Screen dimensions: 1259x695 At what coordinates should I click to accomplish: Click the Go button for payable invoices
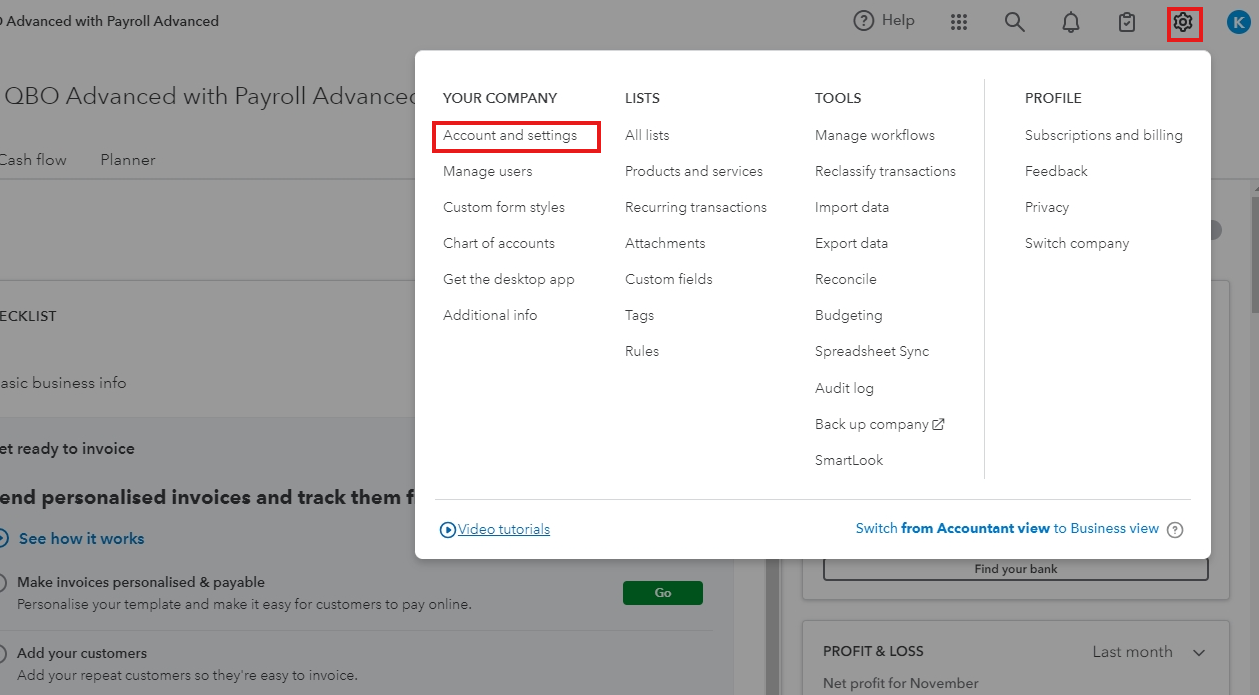point(662,592)
